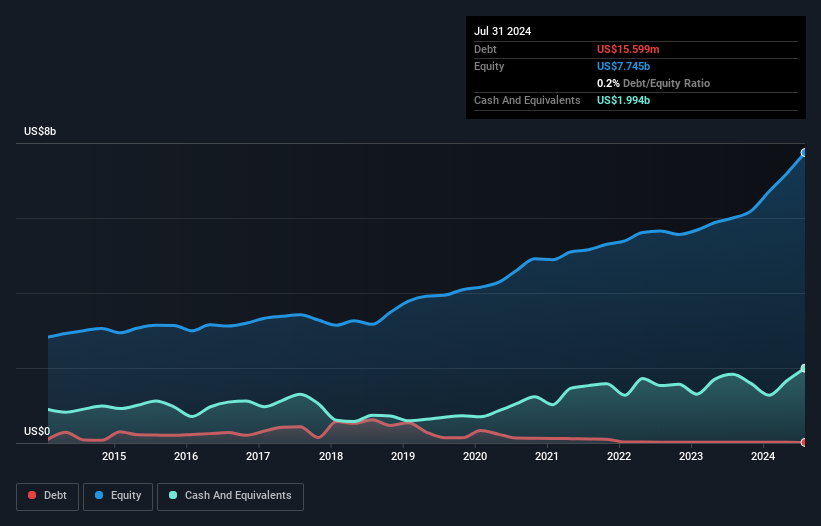Click the 2018 x-axis label
Screen dimensions: 821x526
pyautogui.click(x=331, y=456)
